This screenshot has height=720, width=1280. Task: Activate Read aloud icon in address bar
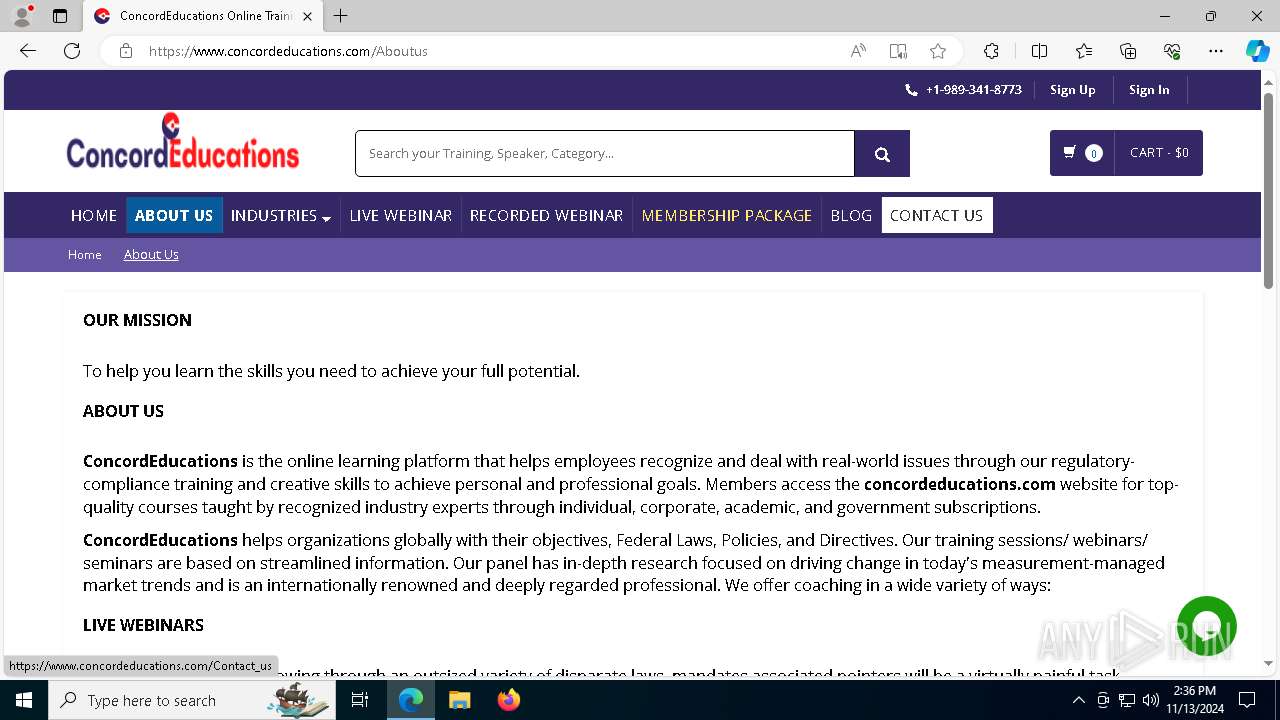tap(858, 51)
